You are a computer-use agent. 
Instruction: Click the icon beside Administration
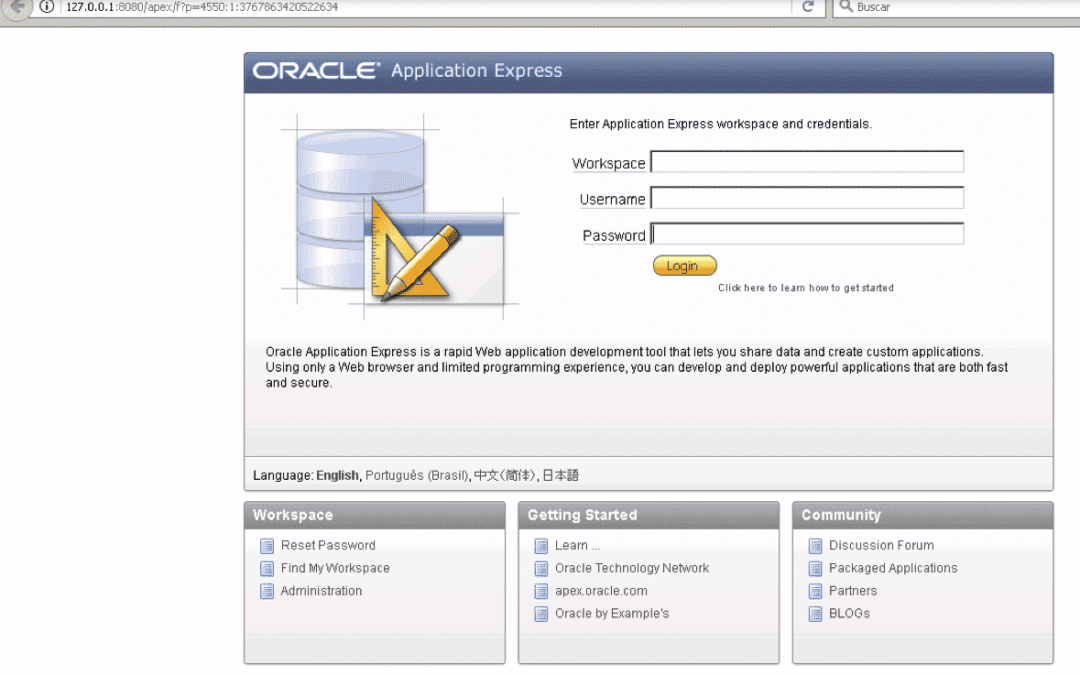coord(267,592)
